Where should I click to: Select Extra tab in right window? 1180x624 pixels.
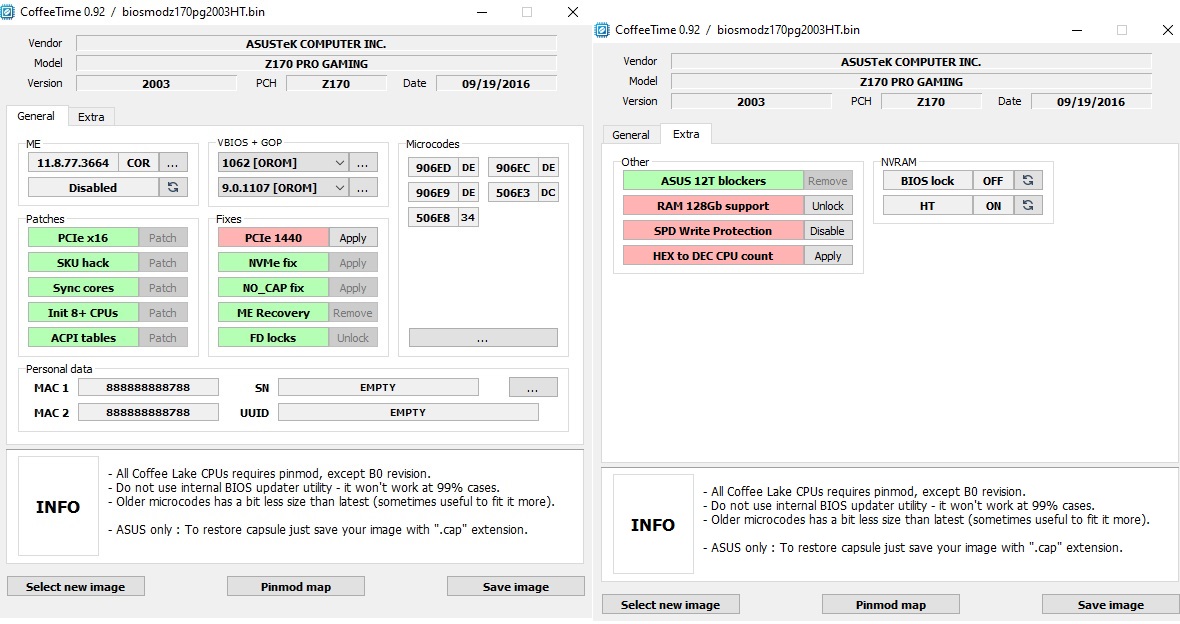point(686,134)
